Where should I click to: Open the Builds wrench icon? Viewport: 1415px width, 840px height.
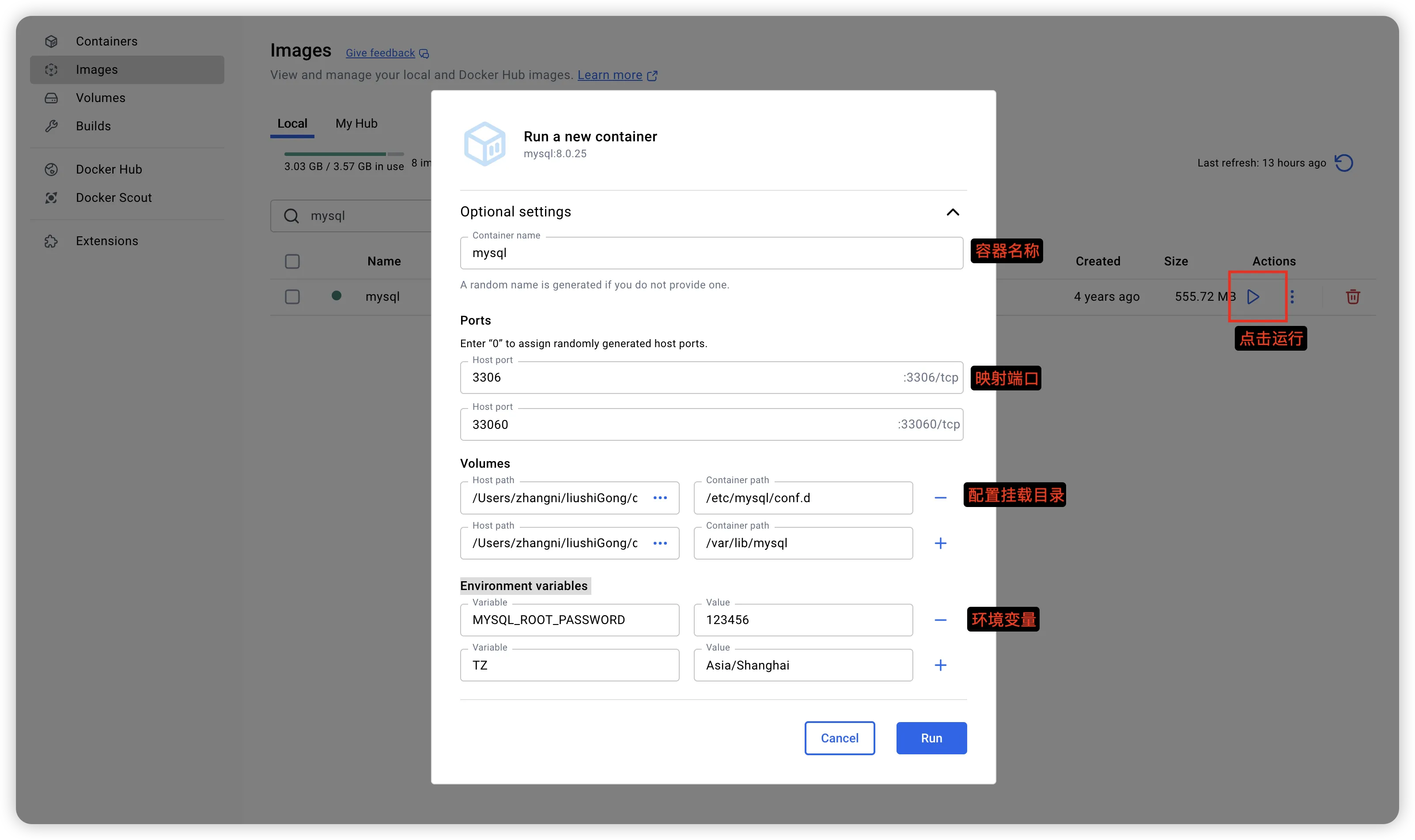52,126
